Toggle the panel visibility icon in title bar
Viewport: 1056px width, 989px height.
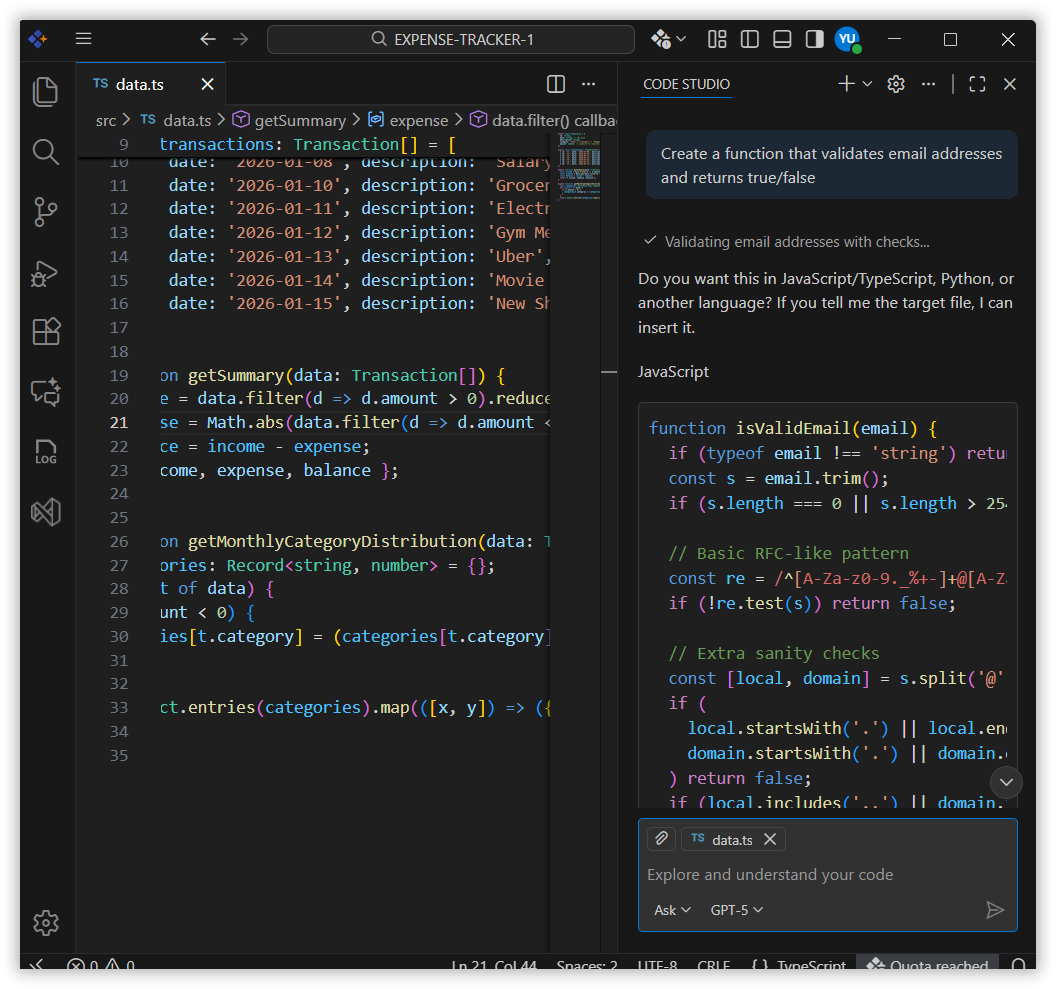click(x=781, y=39)
